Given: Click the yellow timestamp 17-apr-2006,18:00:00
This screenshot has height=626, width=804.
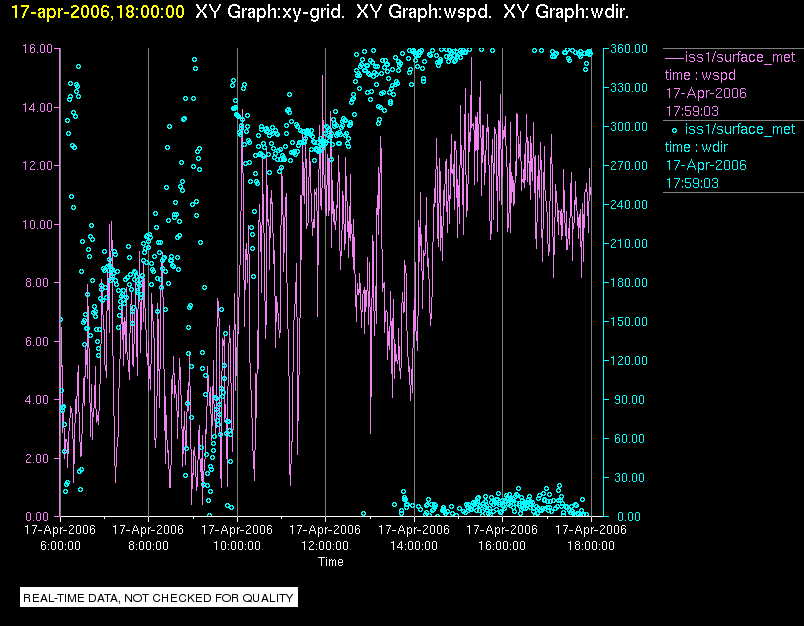Looking at the screenshot, I should [x=97, y=11].
